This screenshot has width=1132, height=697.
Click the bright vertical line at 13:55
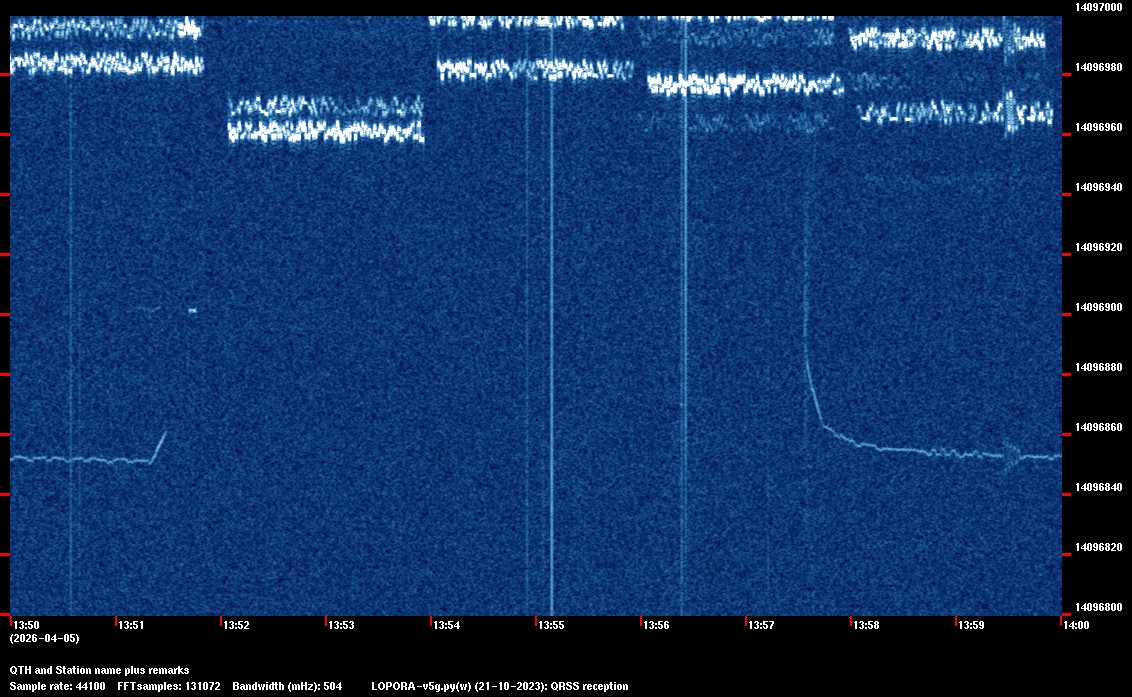552,318
